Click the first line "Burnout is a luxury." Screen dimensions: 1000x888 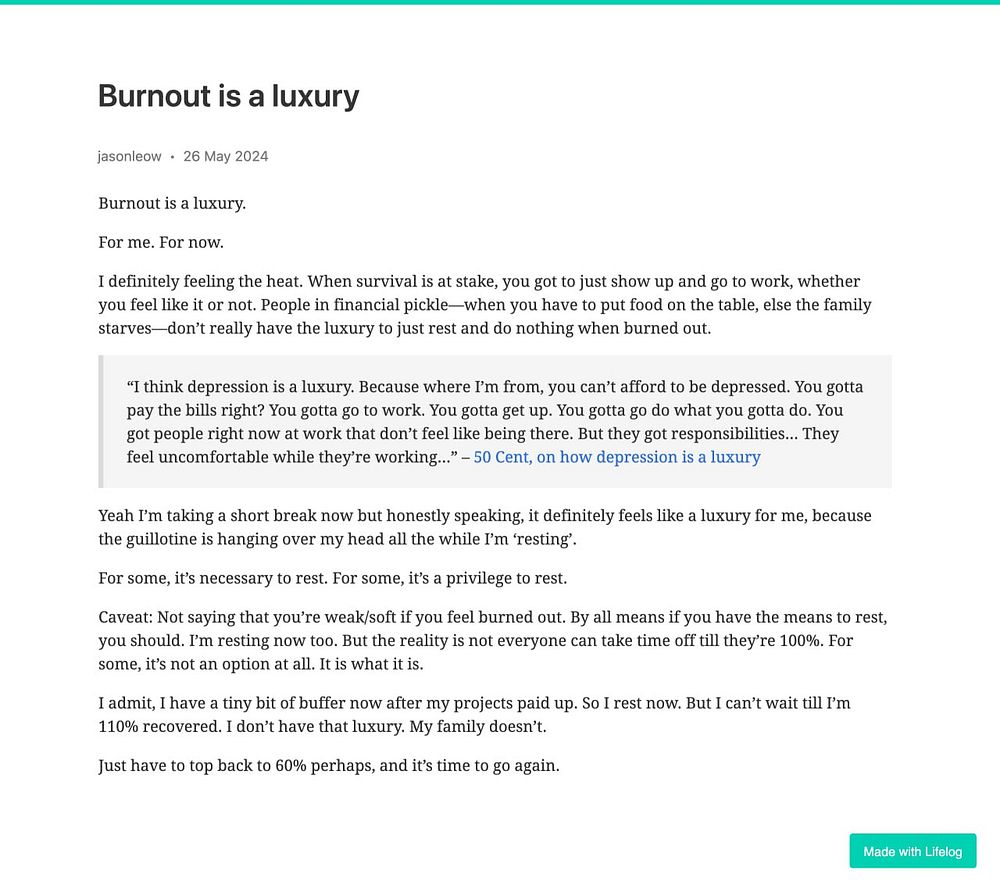(x=172, y=204)
